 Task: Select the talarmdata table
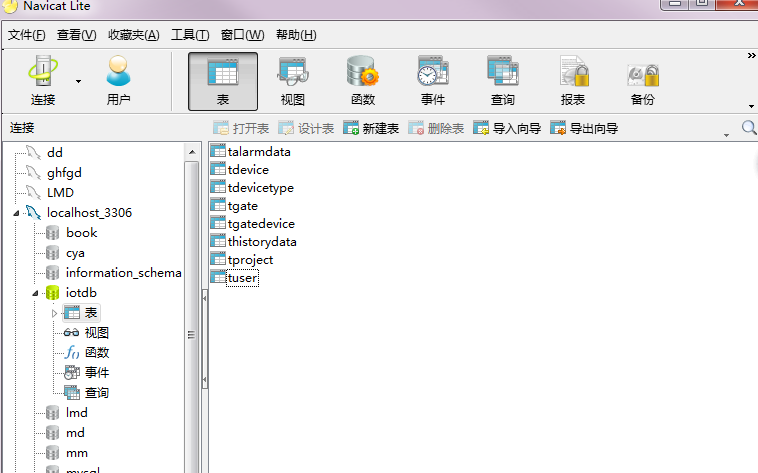click(x=259, y=152)
